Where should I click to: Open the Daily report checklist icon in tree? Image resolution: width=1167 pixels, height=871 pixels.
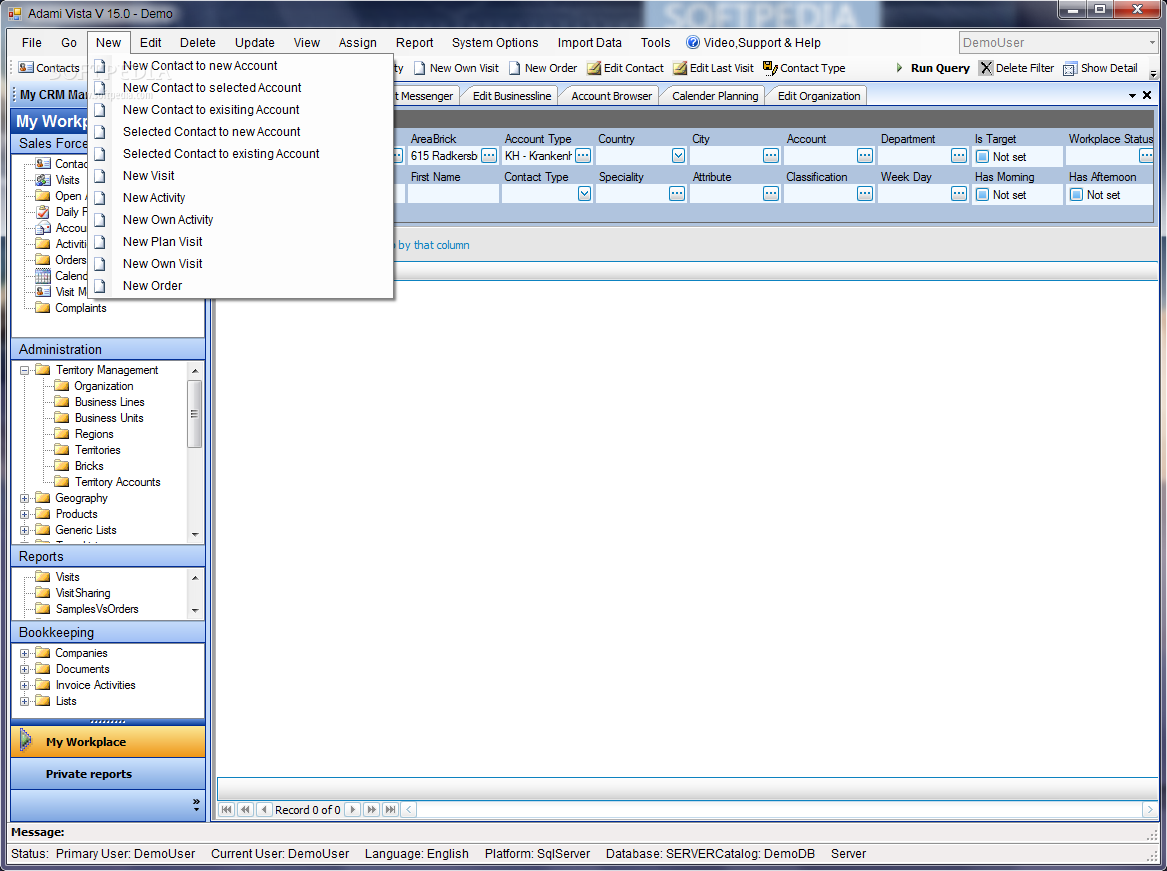click(x=43, y=211)
